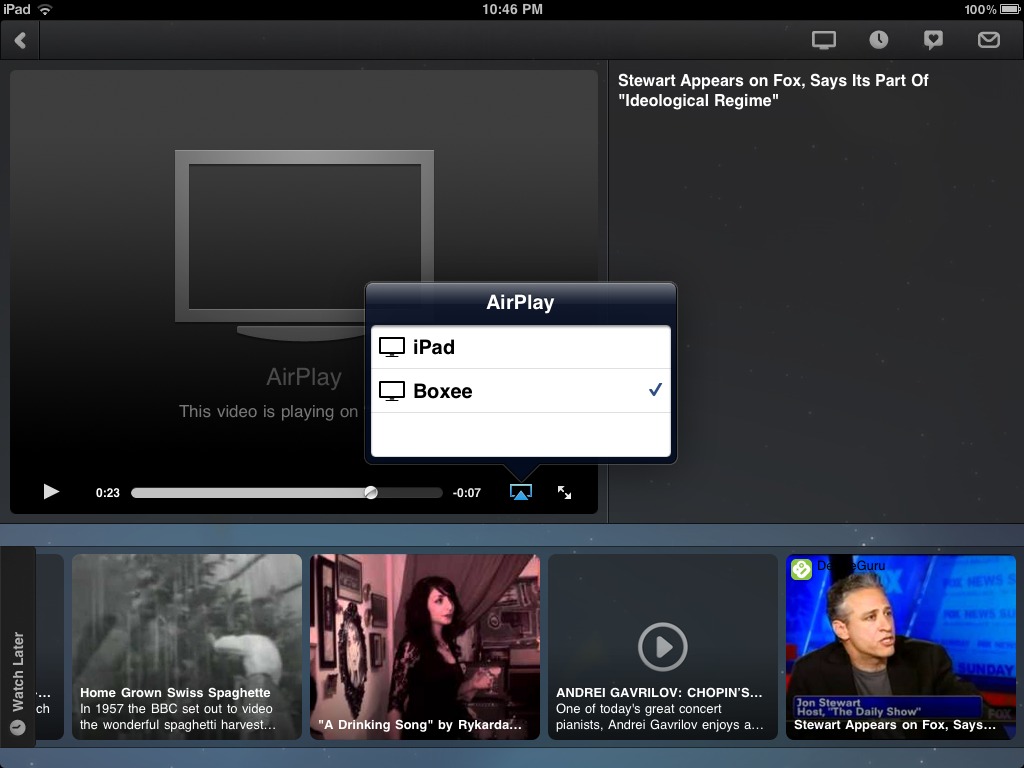Screen dimensions: 1024x768
Task: Tap the checkmark next to Boxee
Action: point(655,390)
